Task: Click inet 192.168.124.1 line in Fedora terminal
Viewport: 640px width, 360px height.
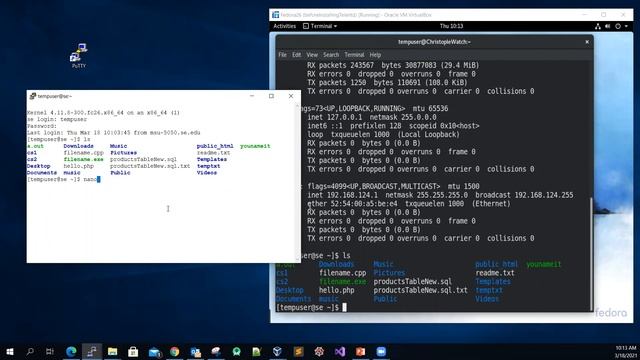Action: point(440,195)
